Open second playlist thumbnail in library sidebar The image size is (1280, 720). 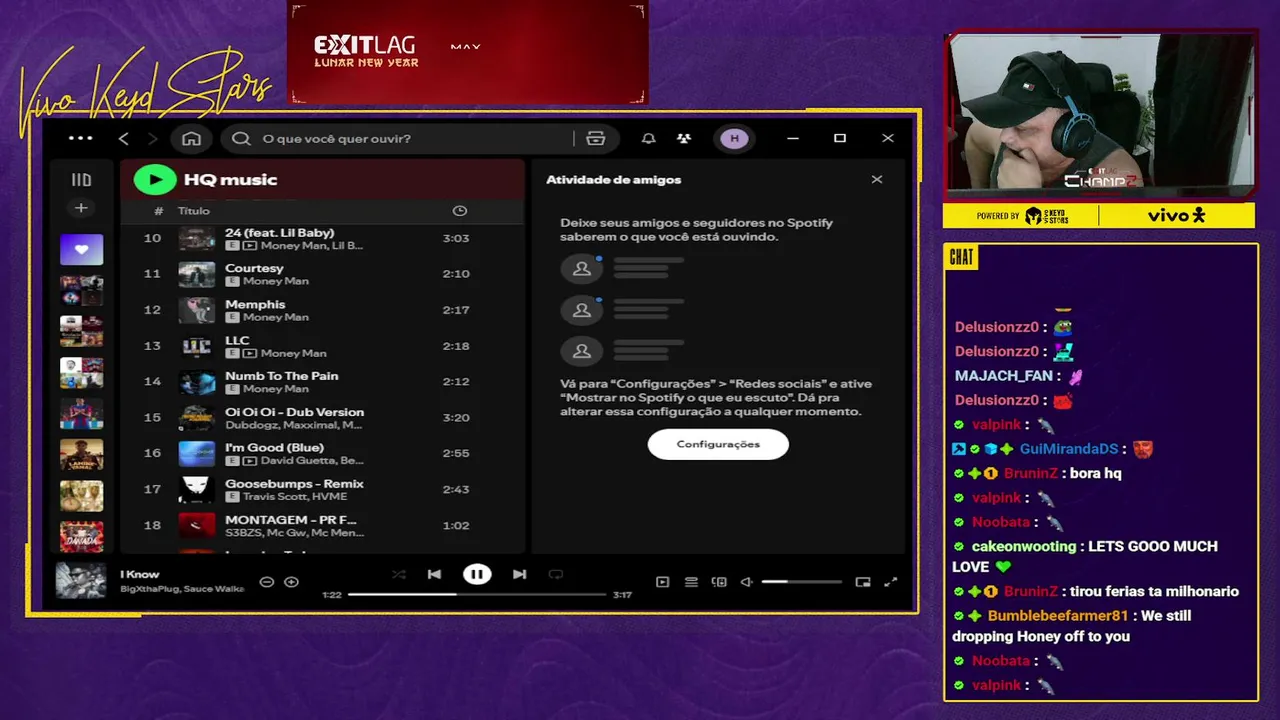[81, 290]
